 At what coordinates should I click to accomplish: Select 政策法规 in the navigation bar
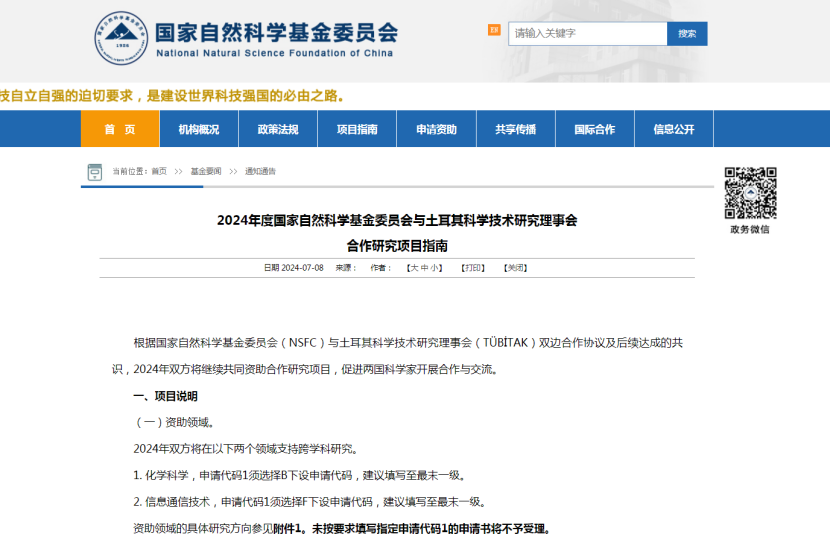click(x=278, y=129)
